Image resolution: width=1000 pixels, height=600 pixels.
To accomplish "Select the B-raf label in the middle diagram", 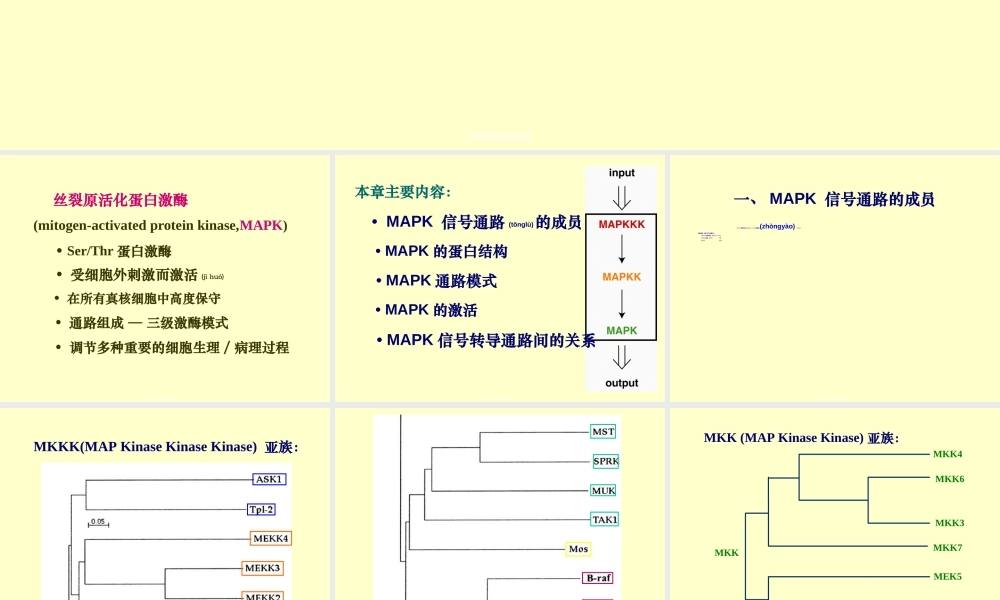I will (598, 578).
